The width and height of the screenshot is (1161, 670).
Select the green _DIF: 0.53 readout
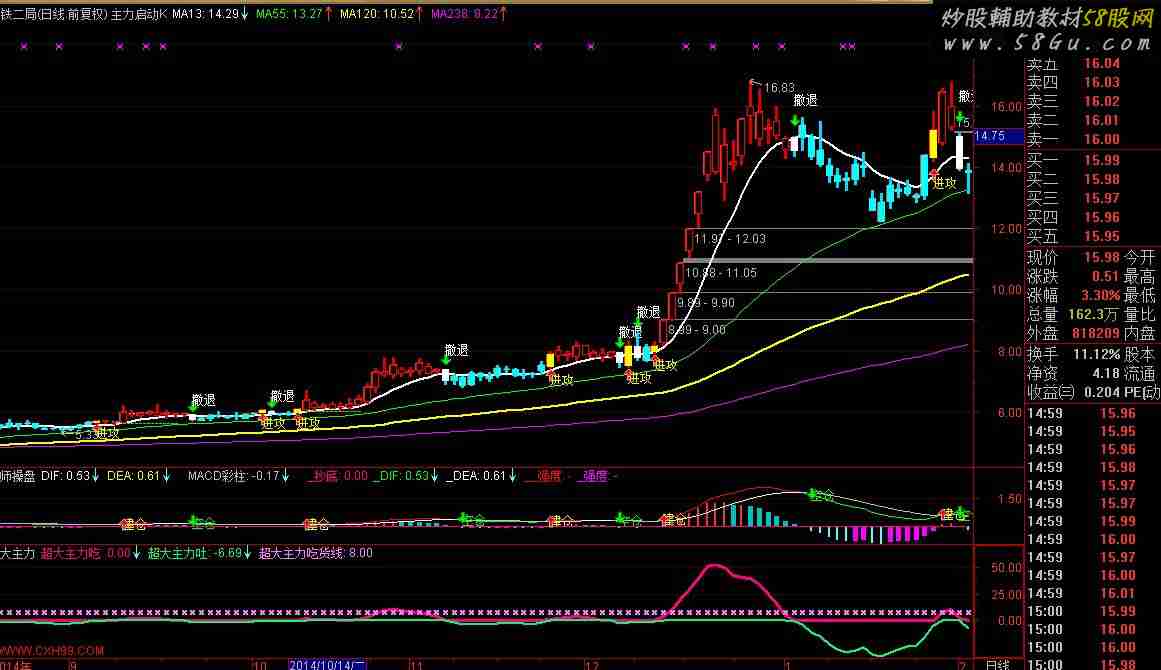[405, 476]
